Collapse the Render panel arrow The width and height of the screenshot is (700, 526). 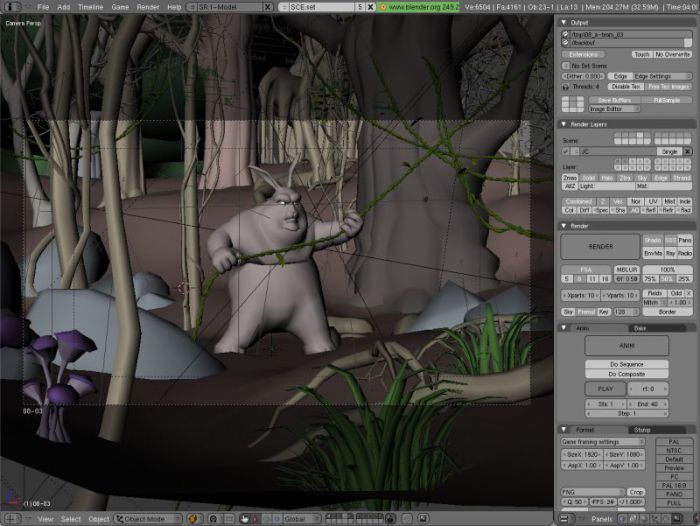tap(563, 226)
